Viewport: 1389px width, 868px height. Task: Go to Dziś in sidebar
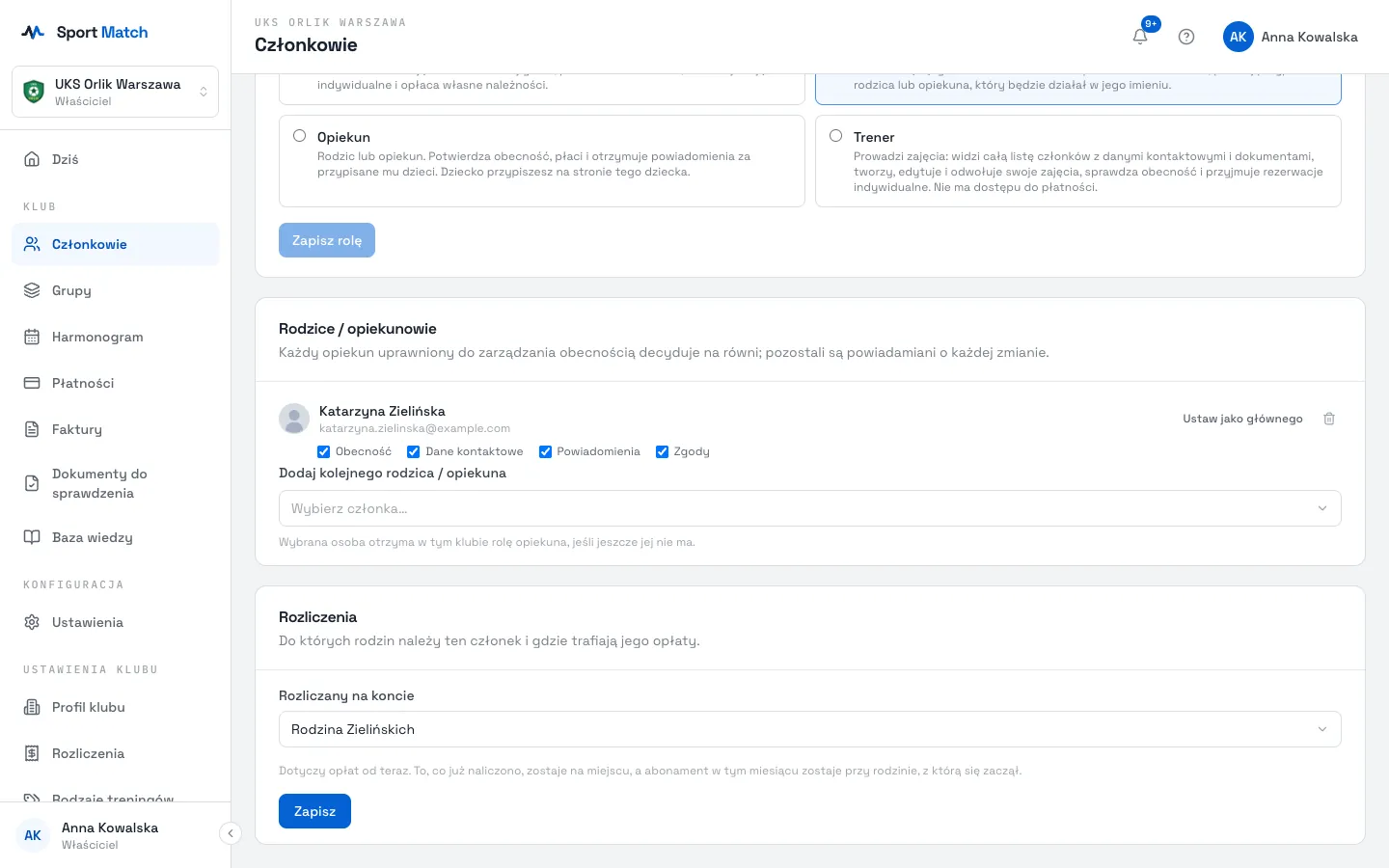pos(116,159)
